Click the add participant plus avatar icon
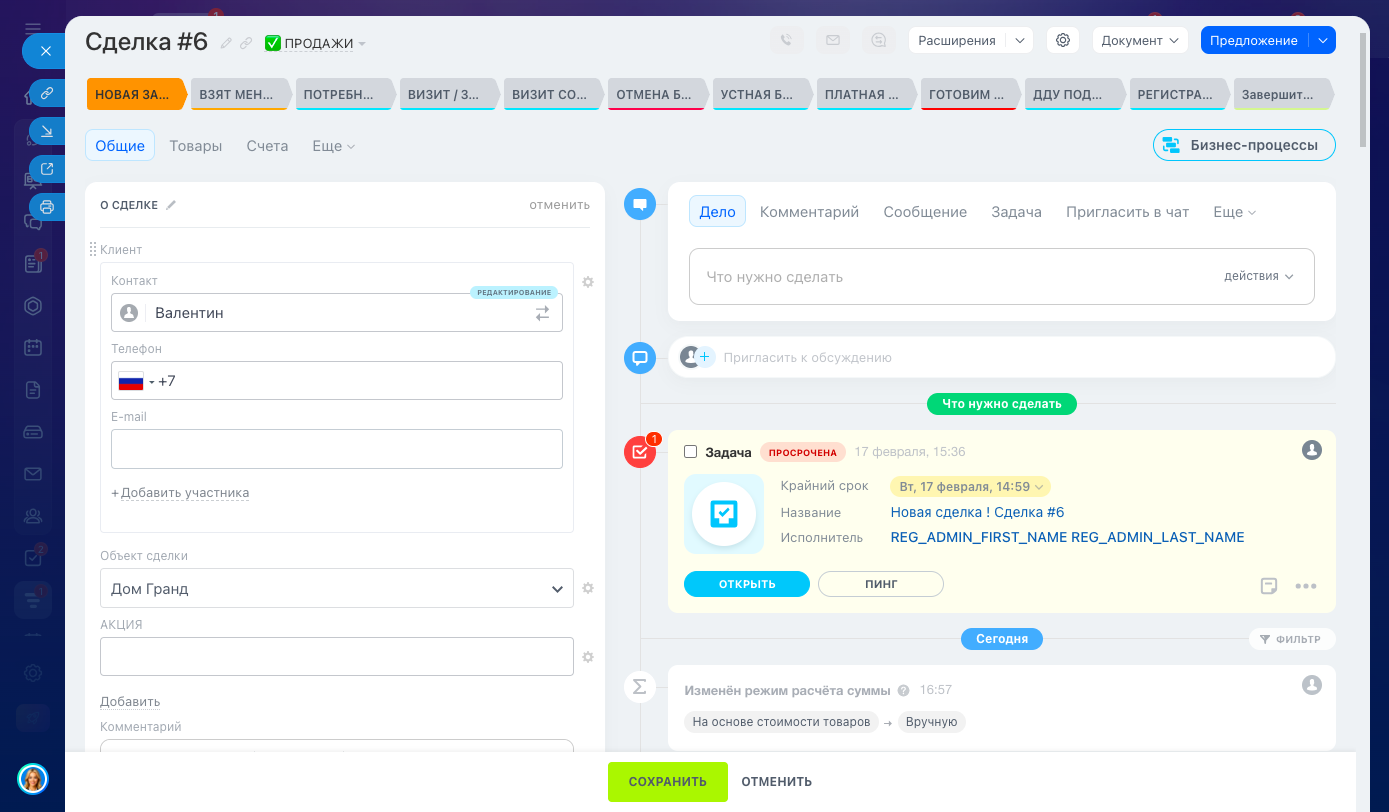This screenshot has height=812, width=1389. point(697,357)
